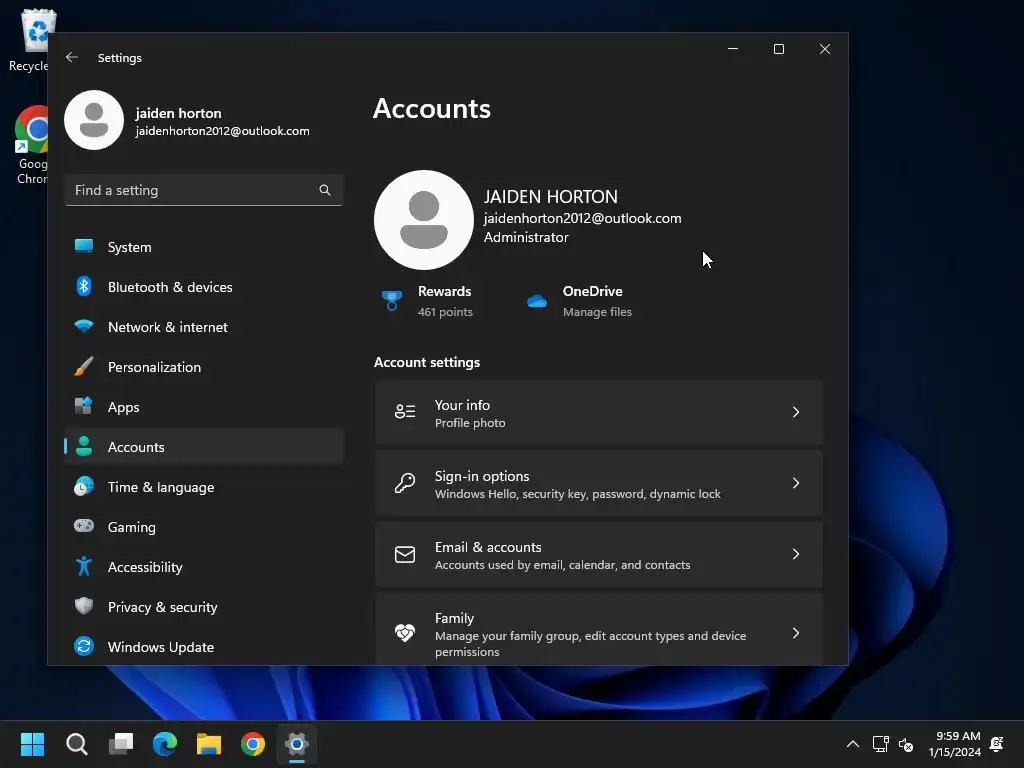Open Rewards 461 points link
Viewport: 1024px width, 768px height.
(x=428, y=301)
